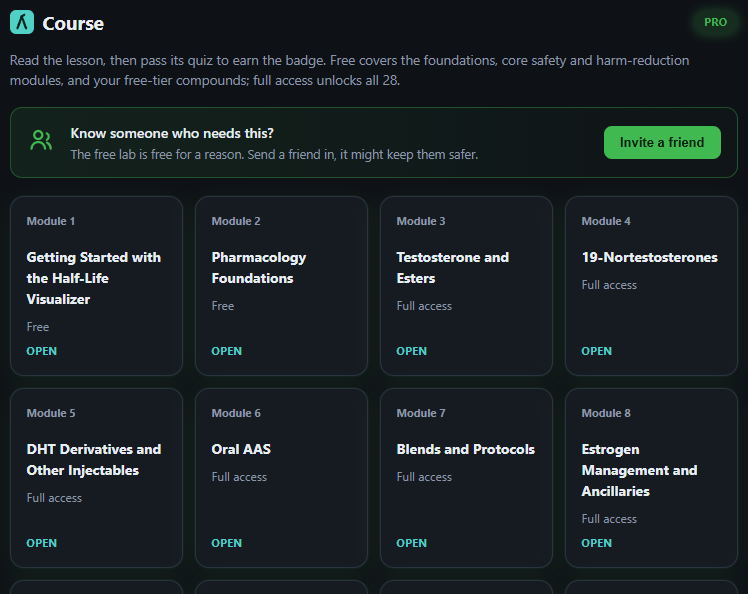Select the Estrogen Management and Ancillaries title
This screenshot has width=748, height=594.
point(639,470)
